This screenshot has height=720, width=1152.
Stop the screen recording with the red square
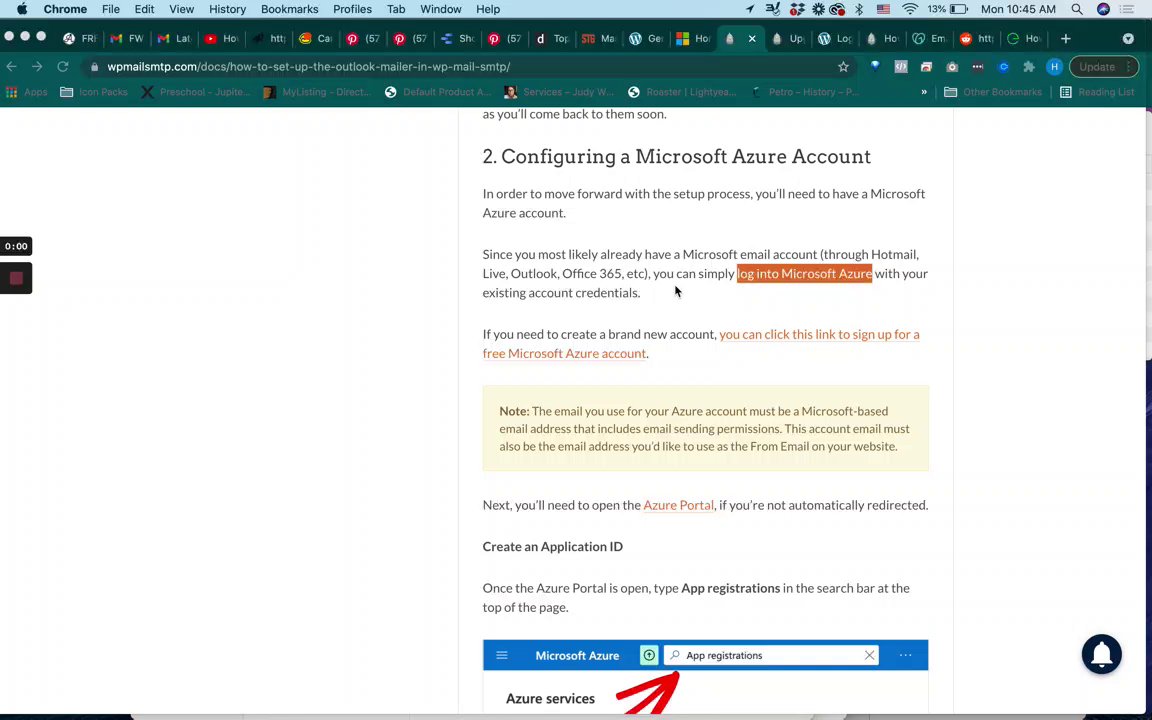16,278
